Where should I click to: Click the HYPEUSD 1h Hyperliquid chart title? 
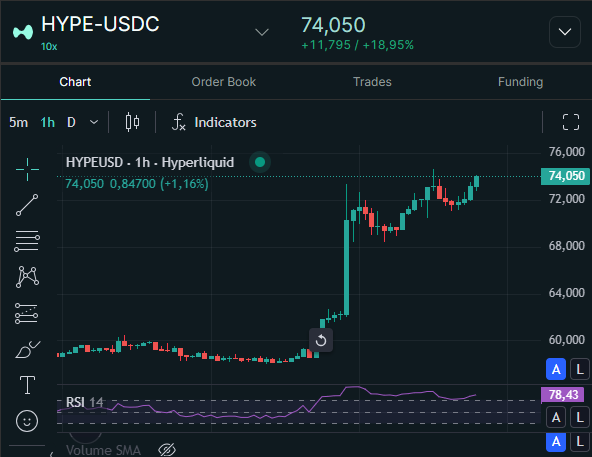pos(150,162)
